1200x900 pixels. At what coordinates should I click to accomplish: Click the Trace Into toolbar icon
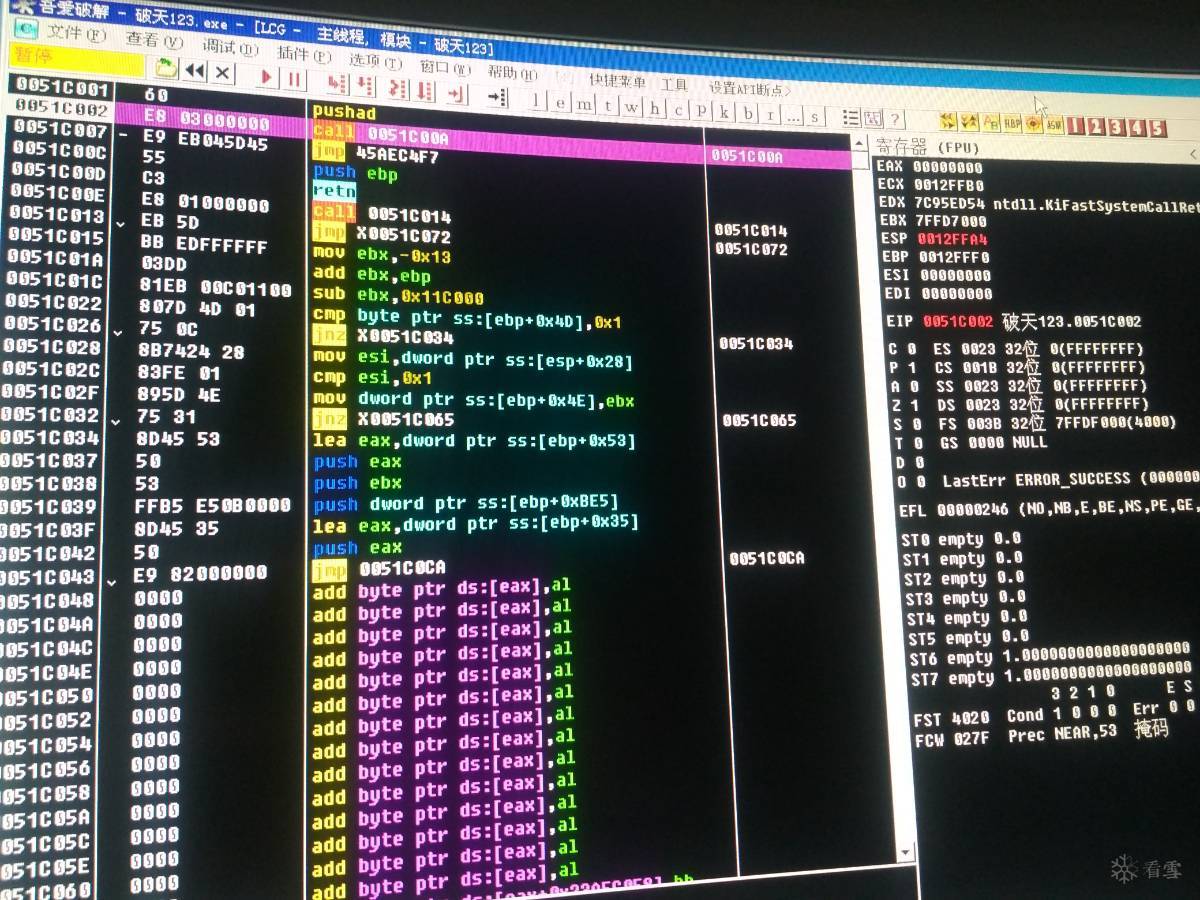(399, 88)
